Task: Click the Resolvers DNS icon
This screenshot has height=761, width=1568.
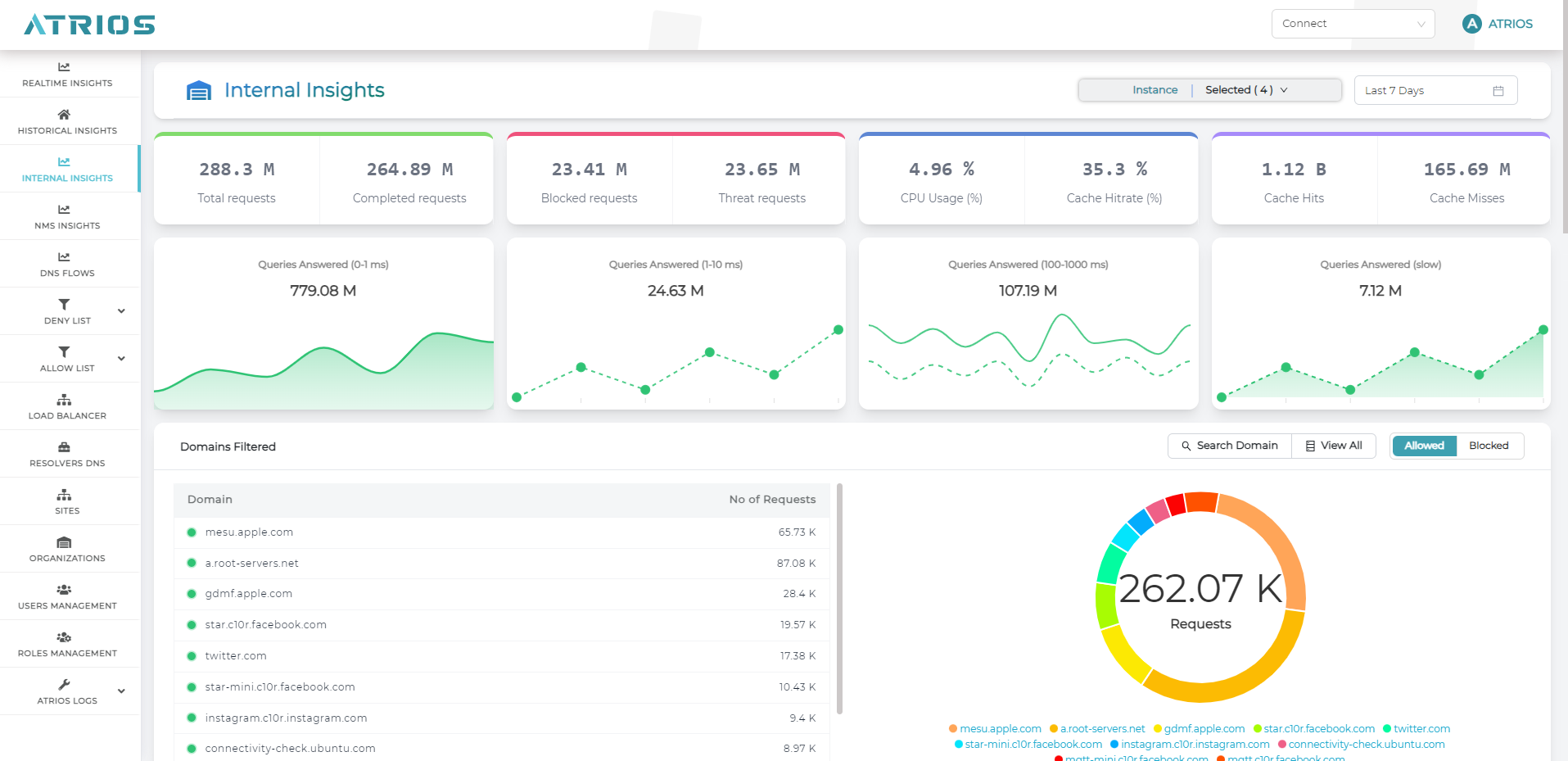Action: pyautogui.click(x=64, y=447)
